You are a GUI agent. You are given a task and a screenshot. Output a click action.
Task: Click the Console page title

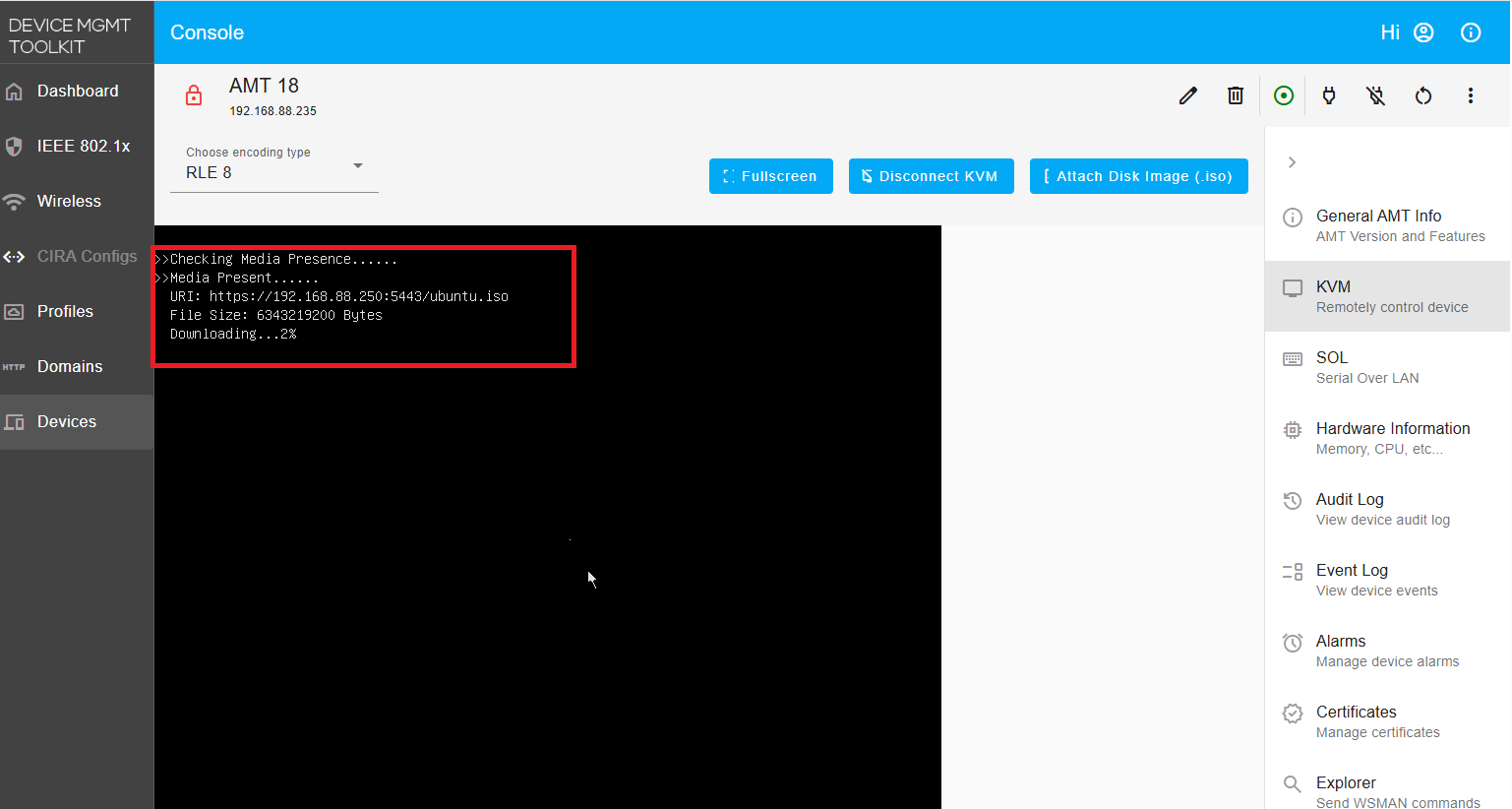coord(207,32)
